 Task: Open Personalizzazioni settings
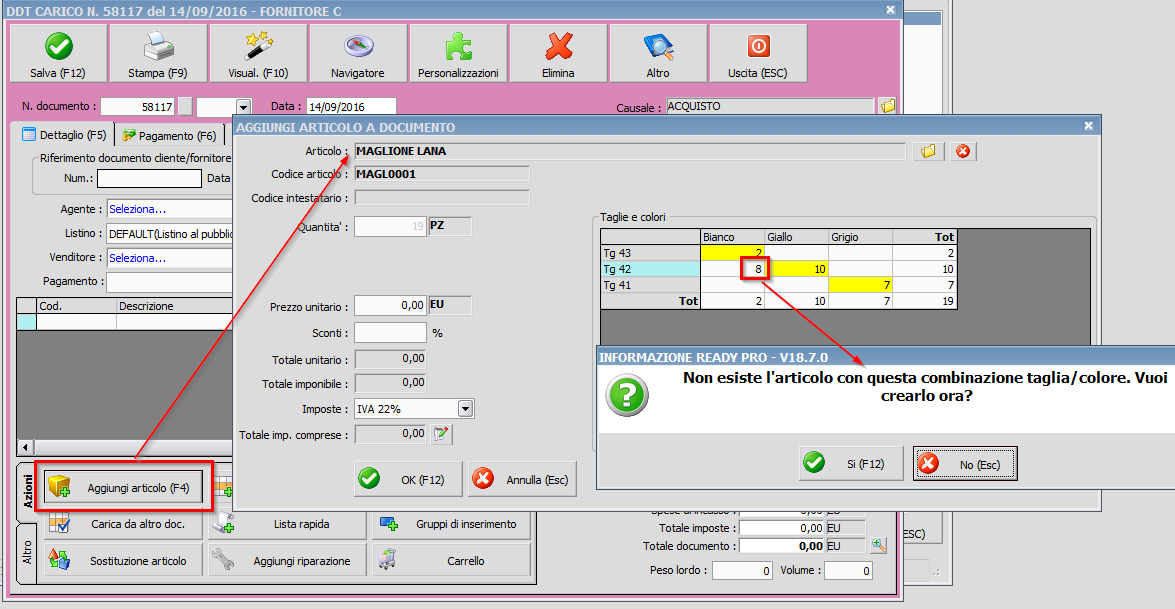[x=459, y=53]
